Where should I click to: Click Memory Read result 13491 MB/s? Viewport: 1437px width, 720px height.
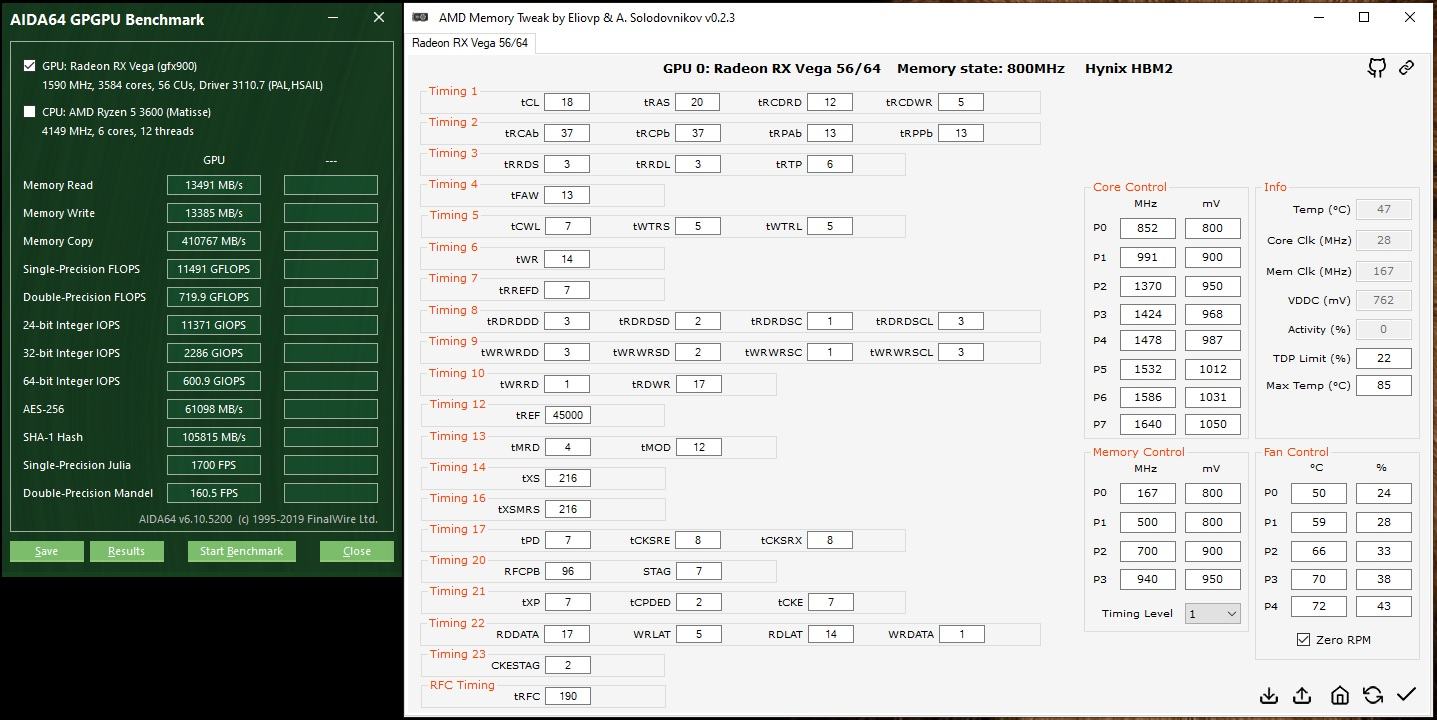[214, 185]
